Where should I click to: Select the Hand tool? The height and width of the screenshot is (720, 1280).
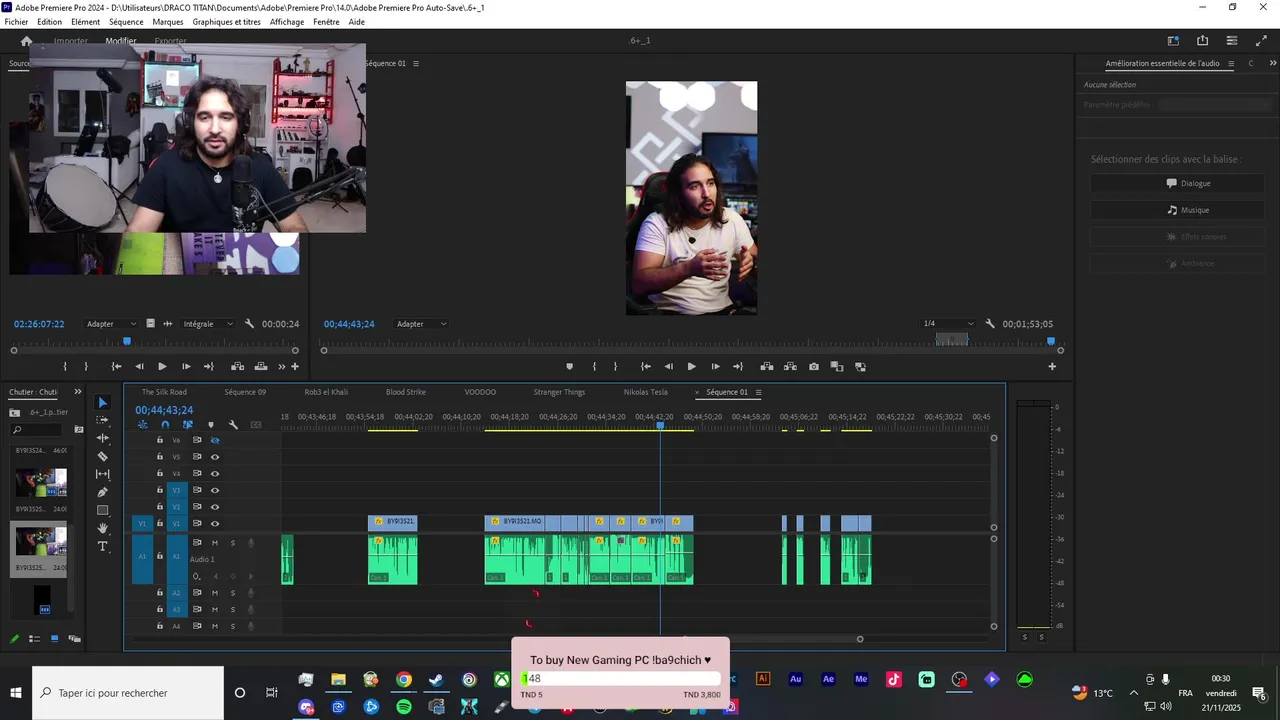(x=102, y=528)
